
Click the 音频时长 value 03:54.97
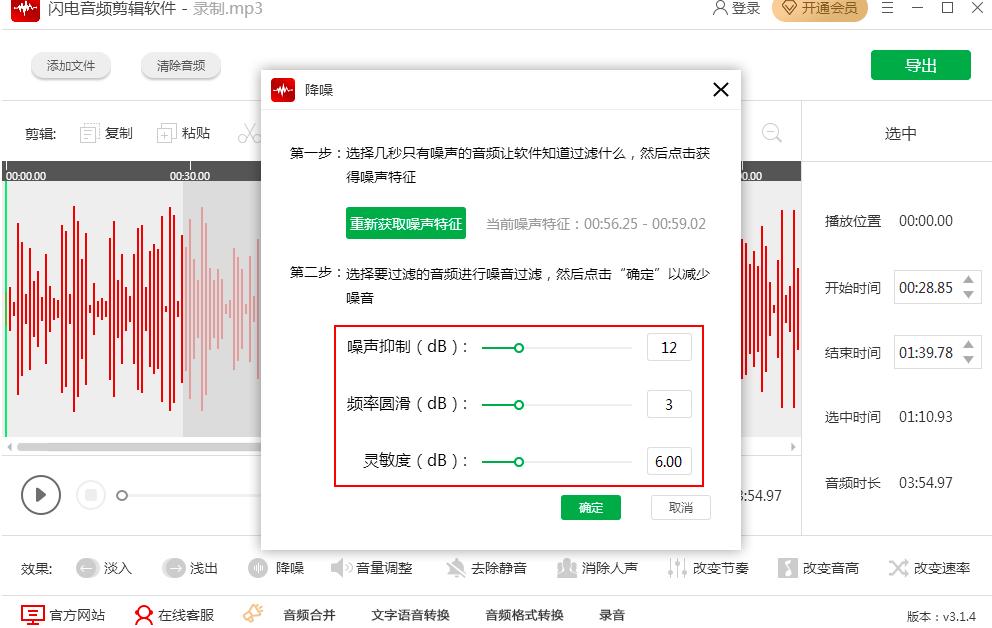pyautogui.click(x=926, y=483)
